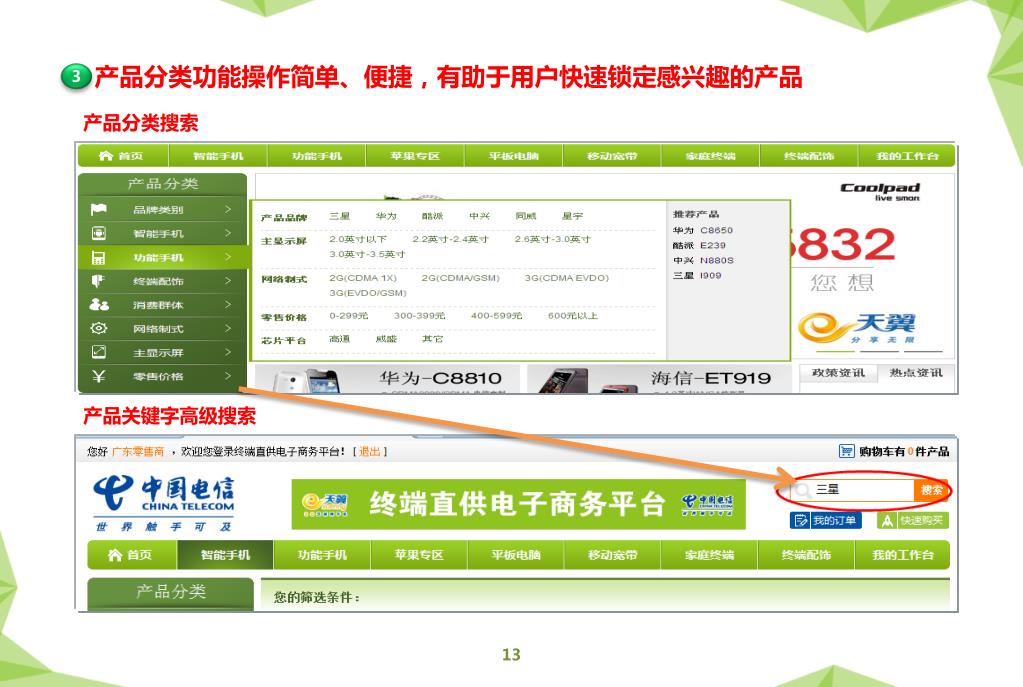Open recommended product 华为 C8650
Image resolution: width=1023 pixels, height=687 pixels.
(703, 230)
